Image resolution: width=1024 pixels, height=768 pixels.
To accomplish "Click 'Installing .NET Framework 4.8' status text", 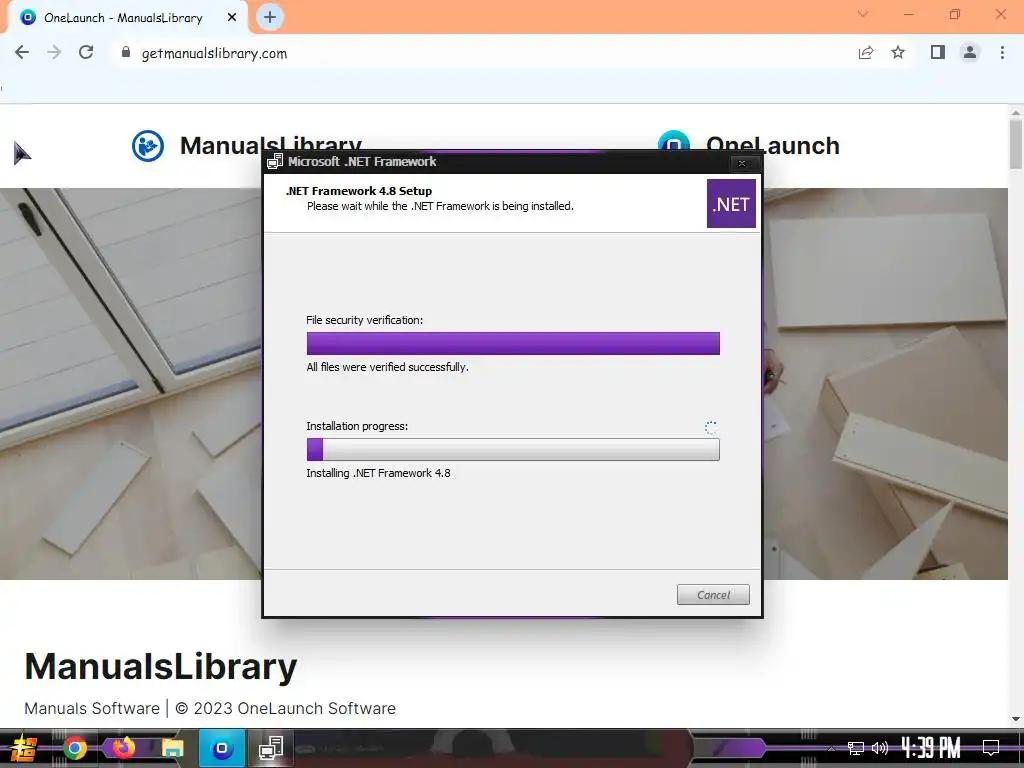I will click(378, 473).
